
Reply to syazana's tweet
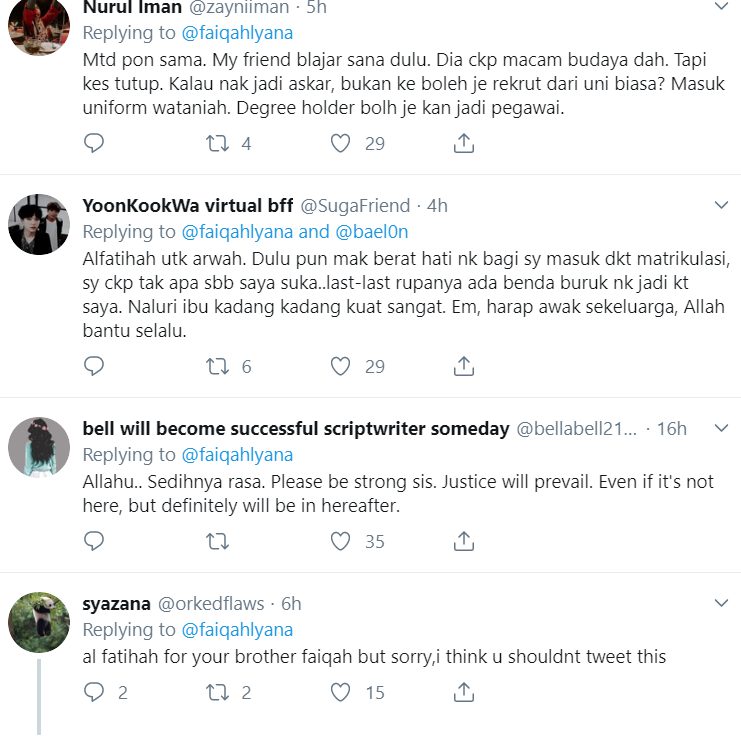(94, 691)
